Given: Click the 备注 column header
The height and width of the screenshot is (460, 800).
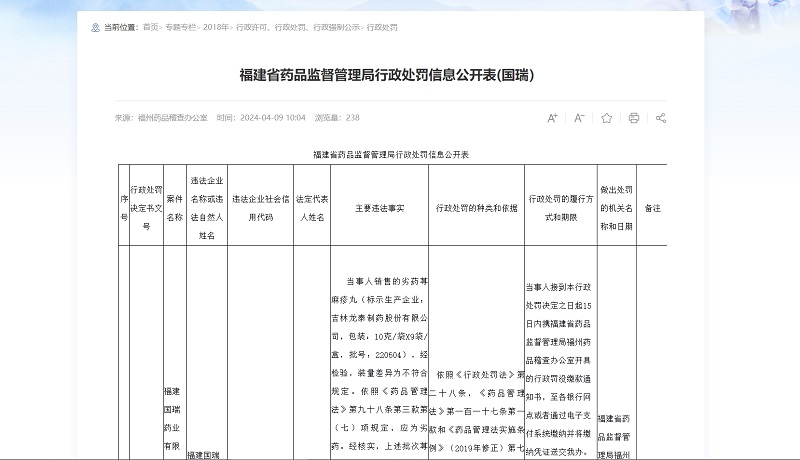Looking at the screenshot, I should pos(652,208).
